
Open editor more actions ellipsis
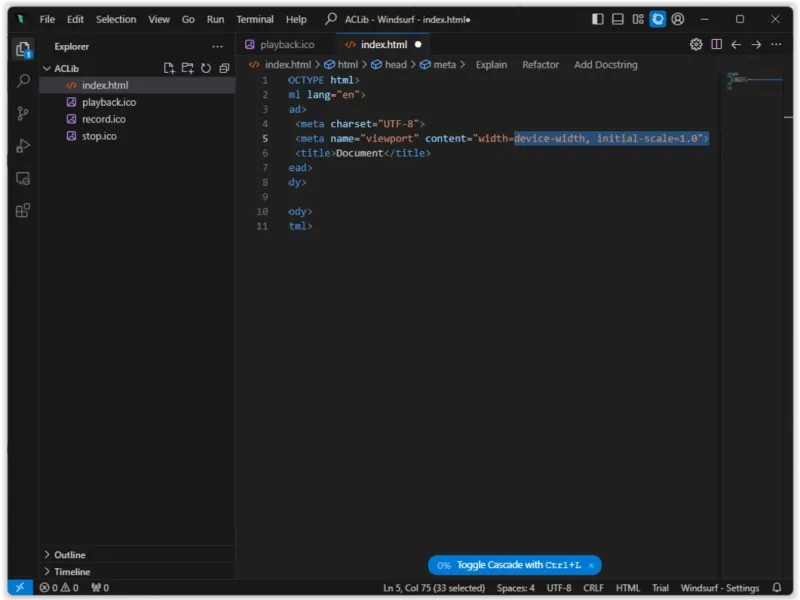[x=776, y=45]
